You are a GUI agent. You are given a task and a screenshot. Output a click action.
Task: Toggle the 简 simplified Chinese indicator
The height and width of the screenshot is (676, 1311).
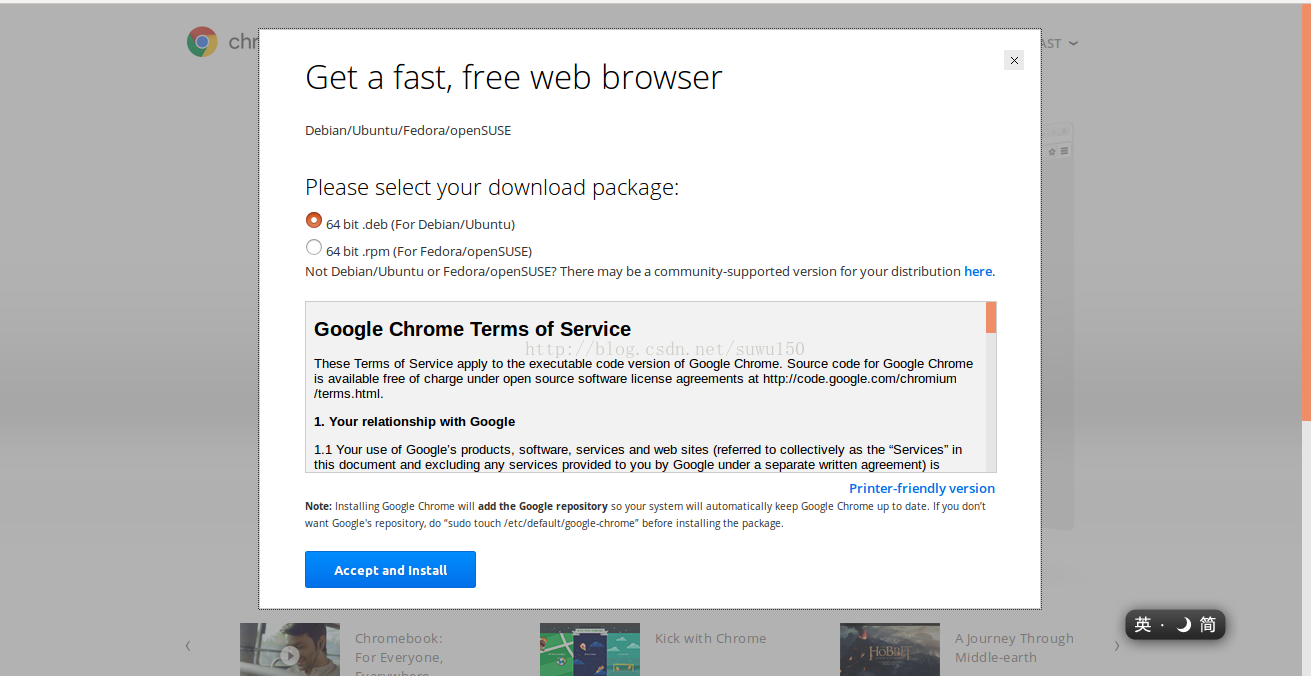click(1208, 625)
